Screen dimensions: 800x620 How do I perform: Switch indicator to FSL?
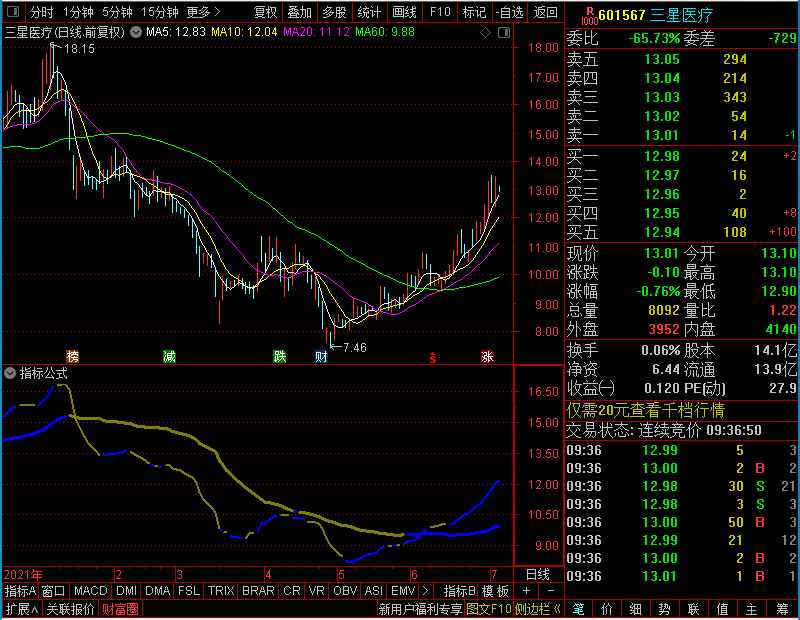(x=189, y=591)
